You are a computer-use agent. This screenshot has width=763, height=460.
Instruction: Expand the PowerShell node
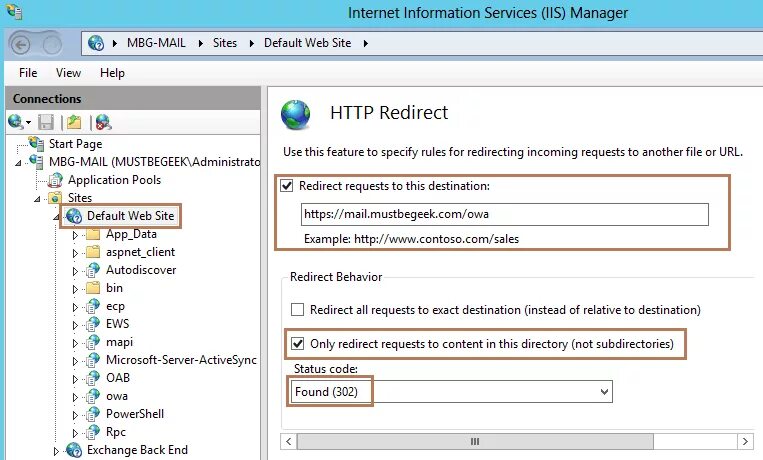click(75, 415)
